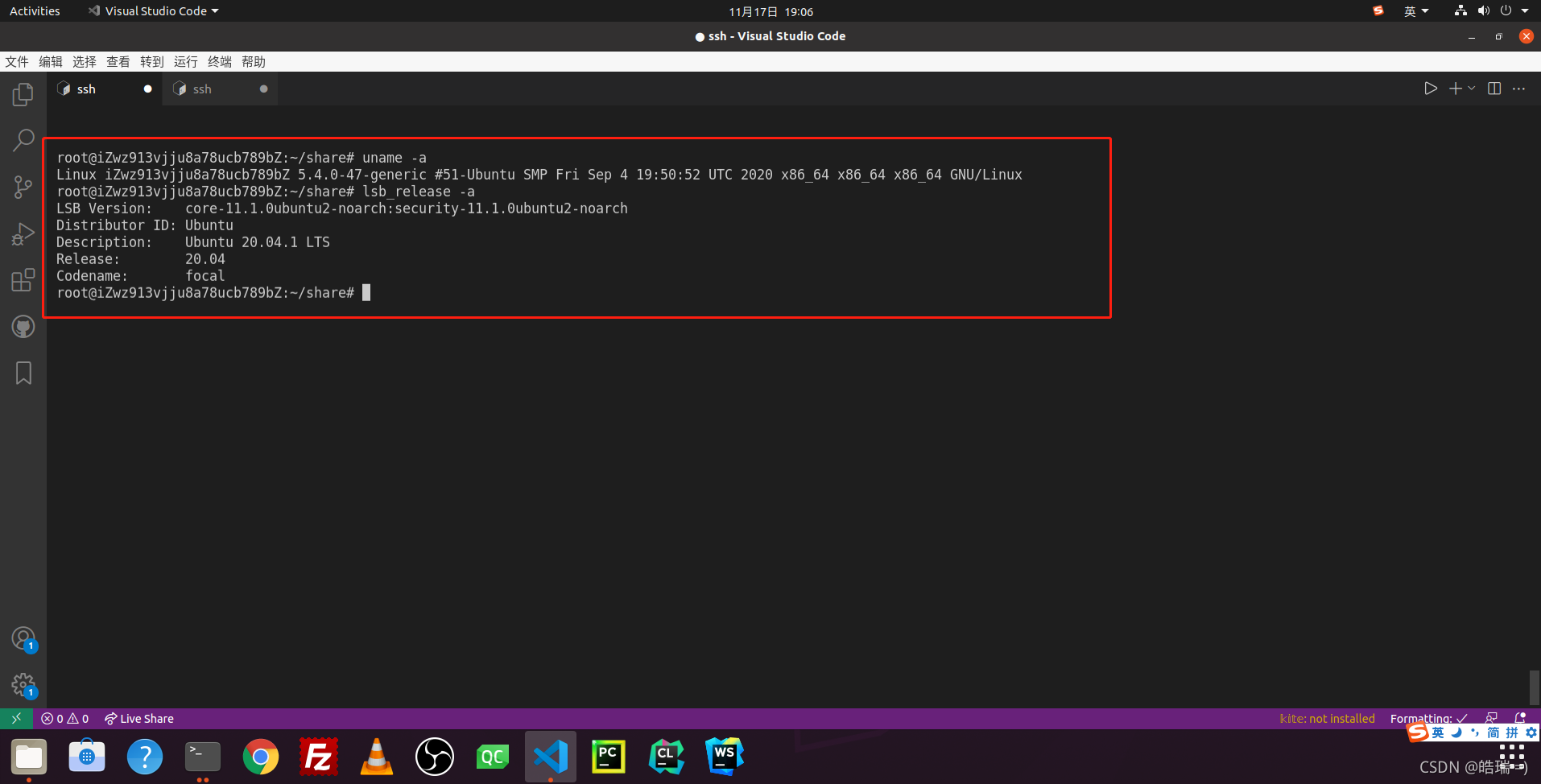Open the 运行 menu
The width and height of the screenshot is (1541, 784).
tap(186, 62)
